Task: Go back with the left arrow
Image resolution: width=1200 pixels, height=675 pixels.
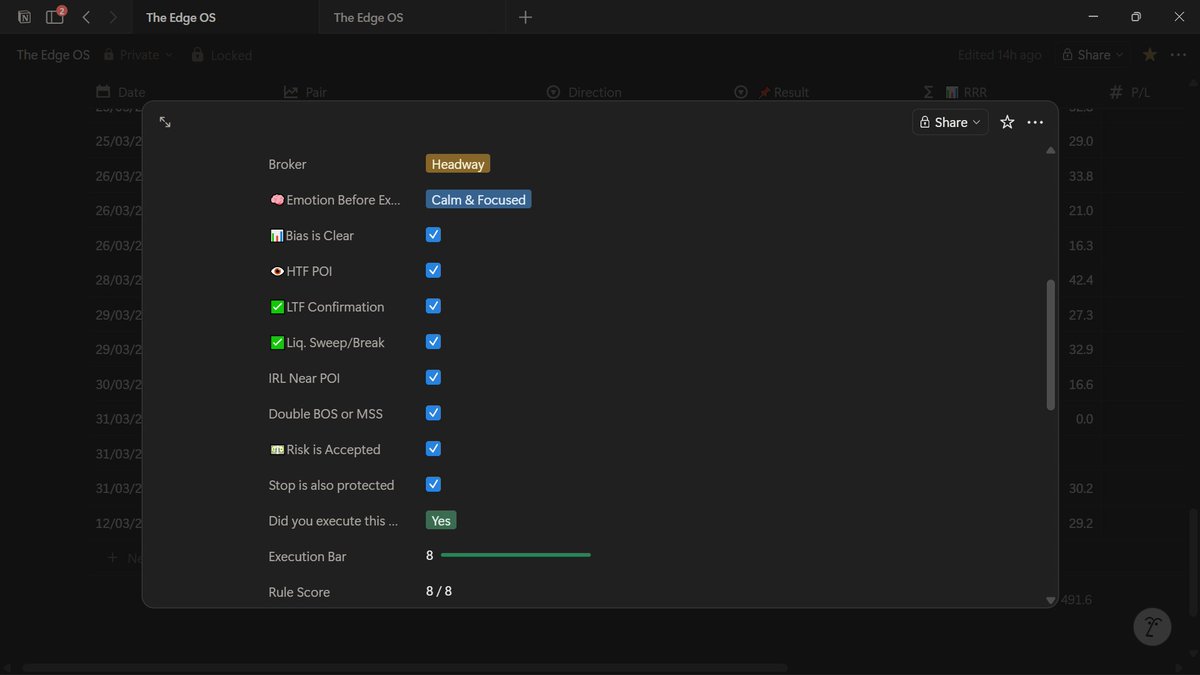Action: 87,17
